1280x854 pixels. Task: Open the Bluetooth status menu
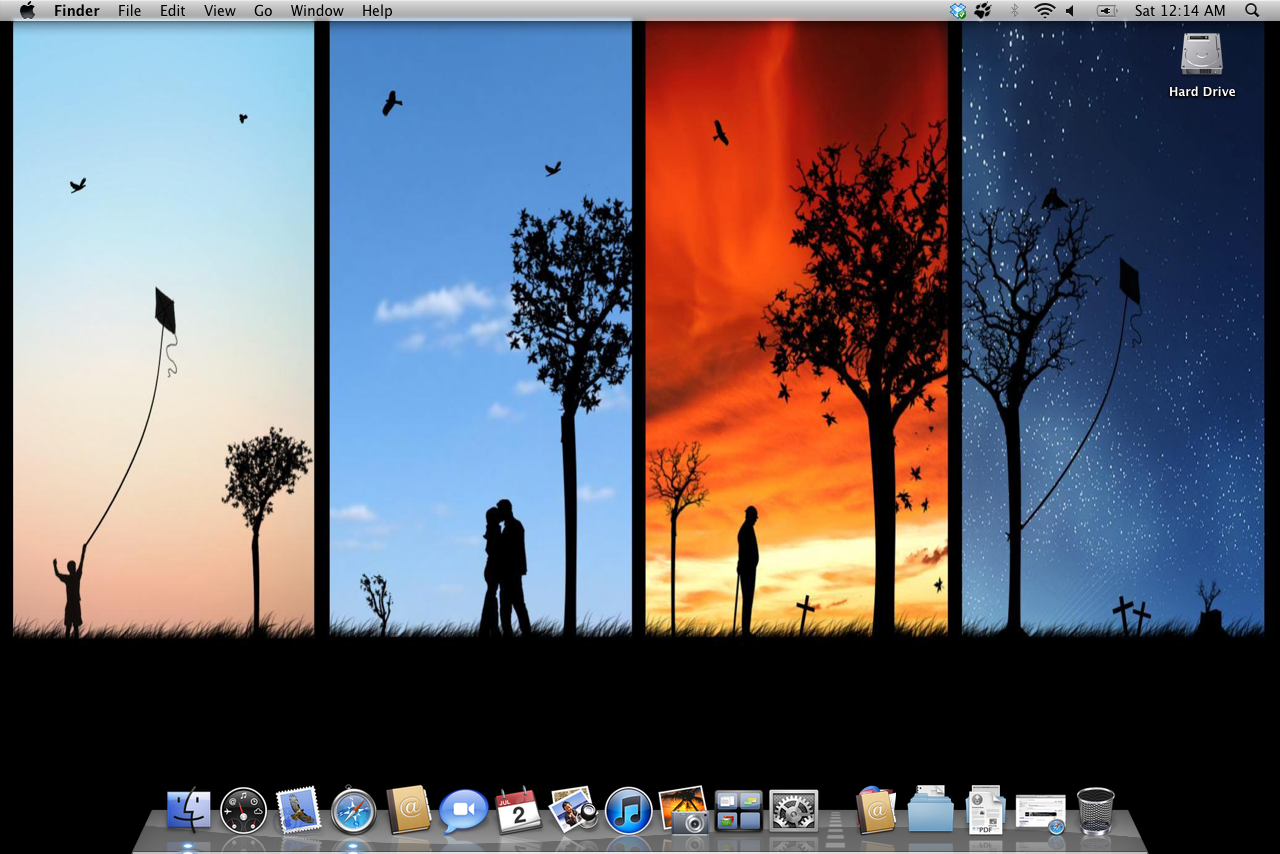[1014, 11]
